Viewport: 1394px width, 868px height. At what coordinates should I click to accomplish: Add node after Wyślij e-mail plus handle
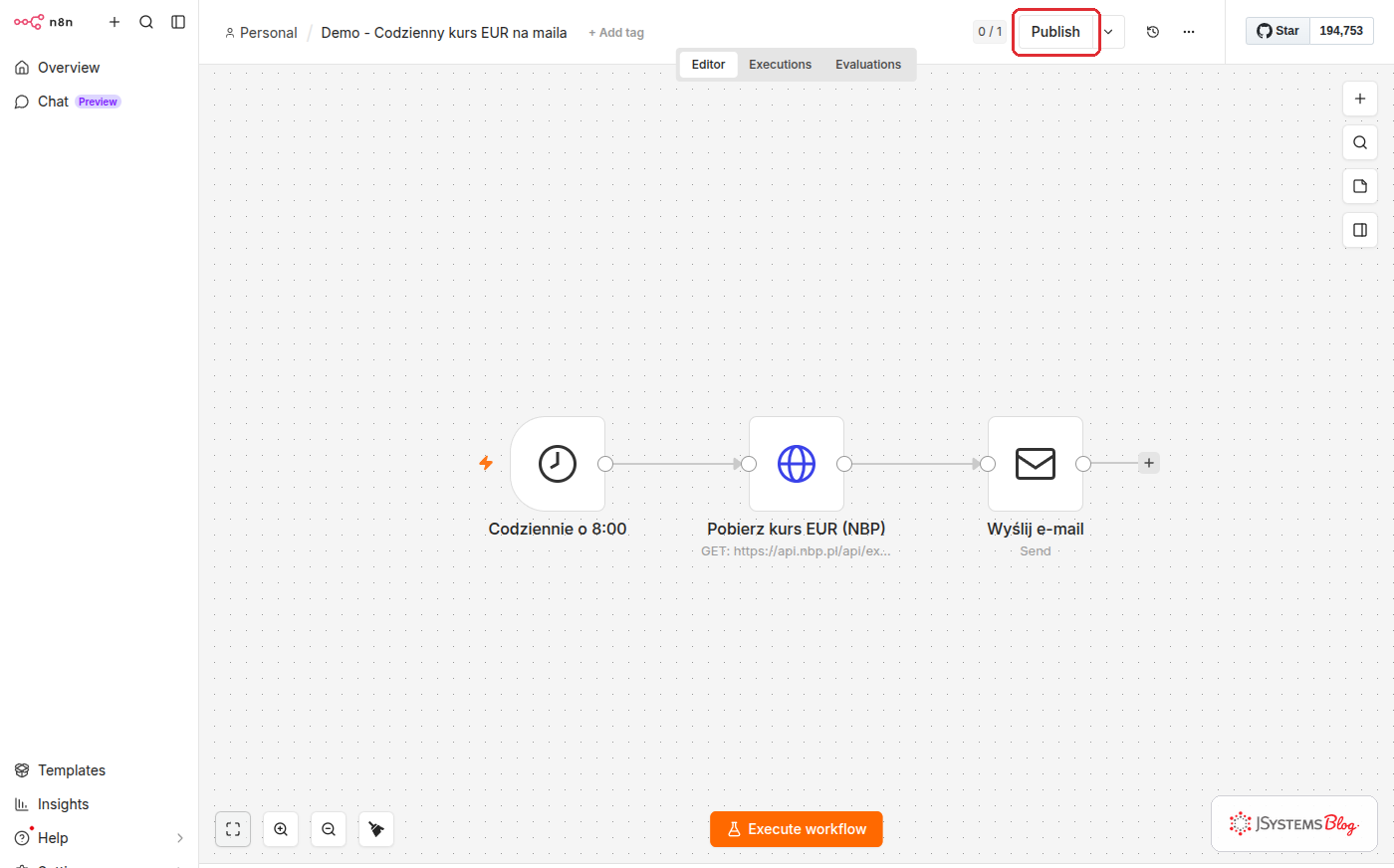[x=1149, y=463]
